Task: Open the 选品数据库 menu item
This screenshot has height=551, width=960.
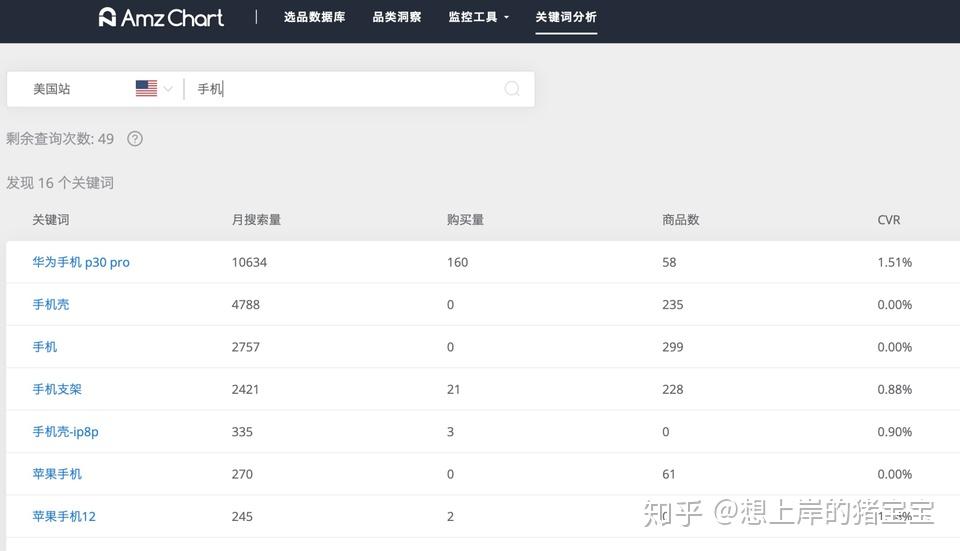Action: 315,17
